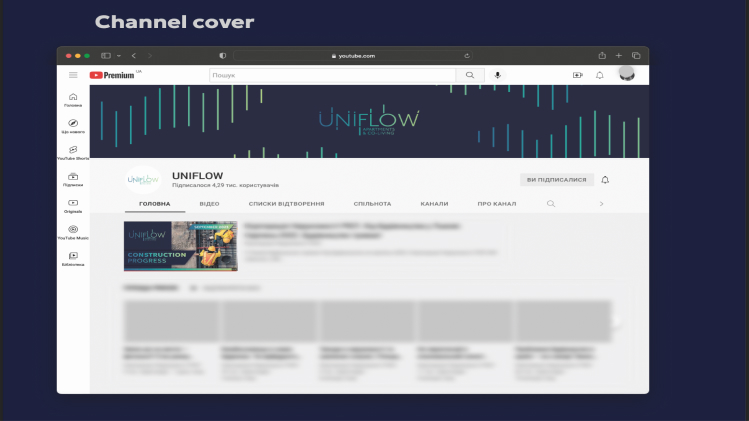Select the ГОЛОВНА tab
This screenshot has height=421, width=749.
click(155, 204)
